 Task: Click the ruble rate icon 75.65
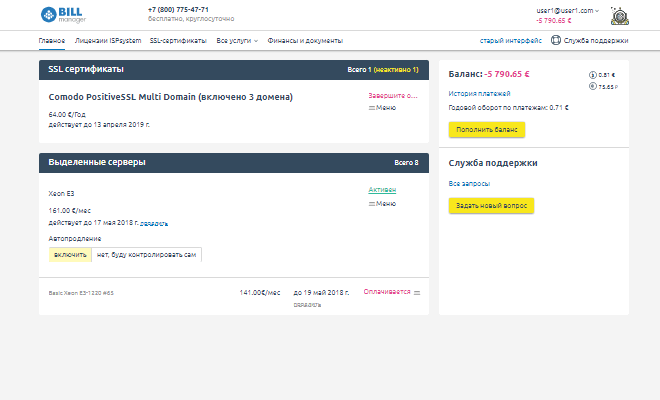pyautogui.click(x=593, y=86)
